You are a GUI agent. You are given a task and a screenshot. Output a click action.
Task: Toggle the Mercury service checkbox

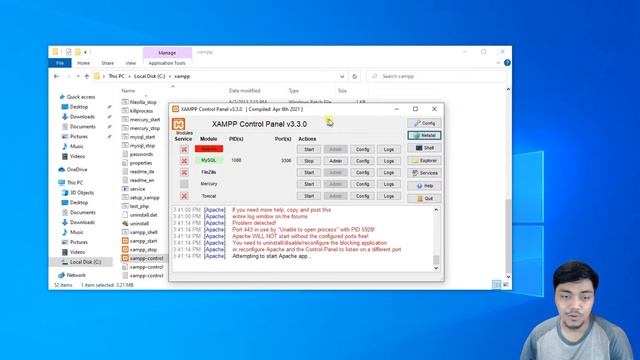click(x=184, y=184)
